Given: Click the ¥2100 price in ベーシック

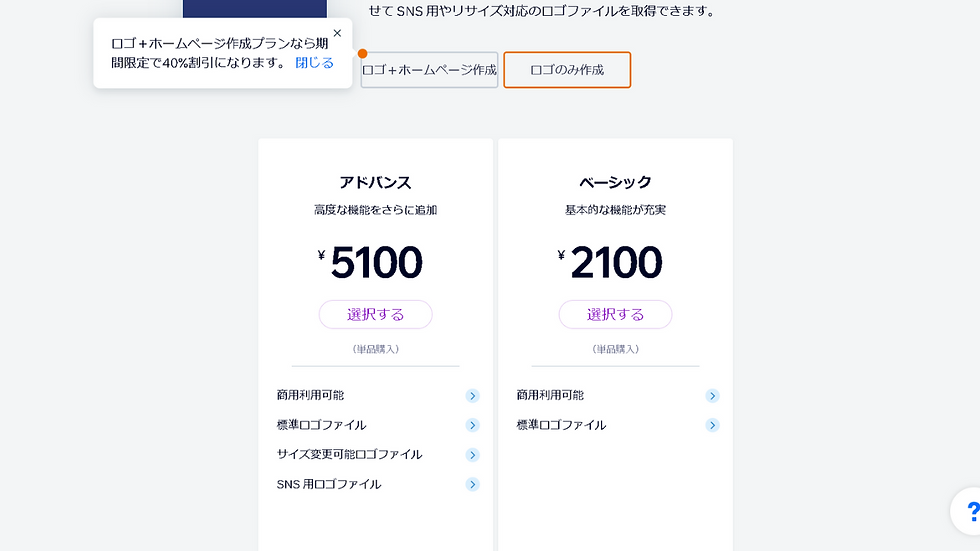Looking at the screenshot, I should tap(610, 262).
